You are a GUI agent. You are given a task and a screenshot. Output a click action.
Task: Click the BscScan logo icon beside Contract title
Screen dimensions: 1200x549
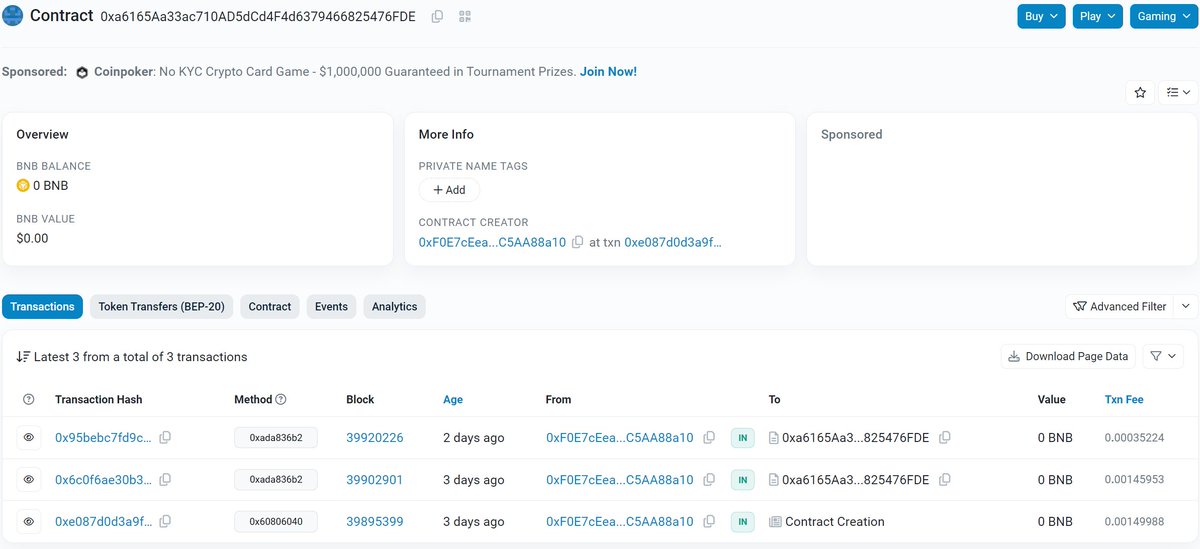tap(13, 16)
